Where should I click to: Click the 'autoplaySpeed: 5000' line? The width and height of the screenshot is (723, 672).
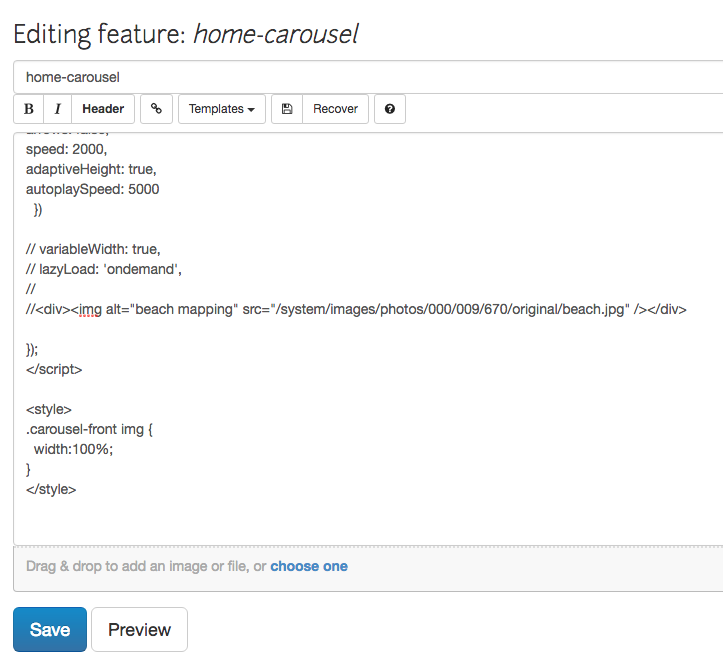(93, 189)
